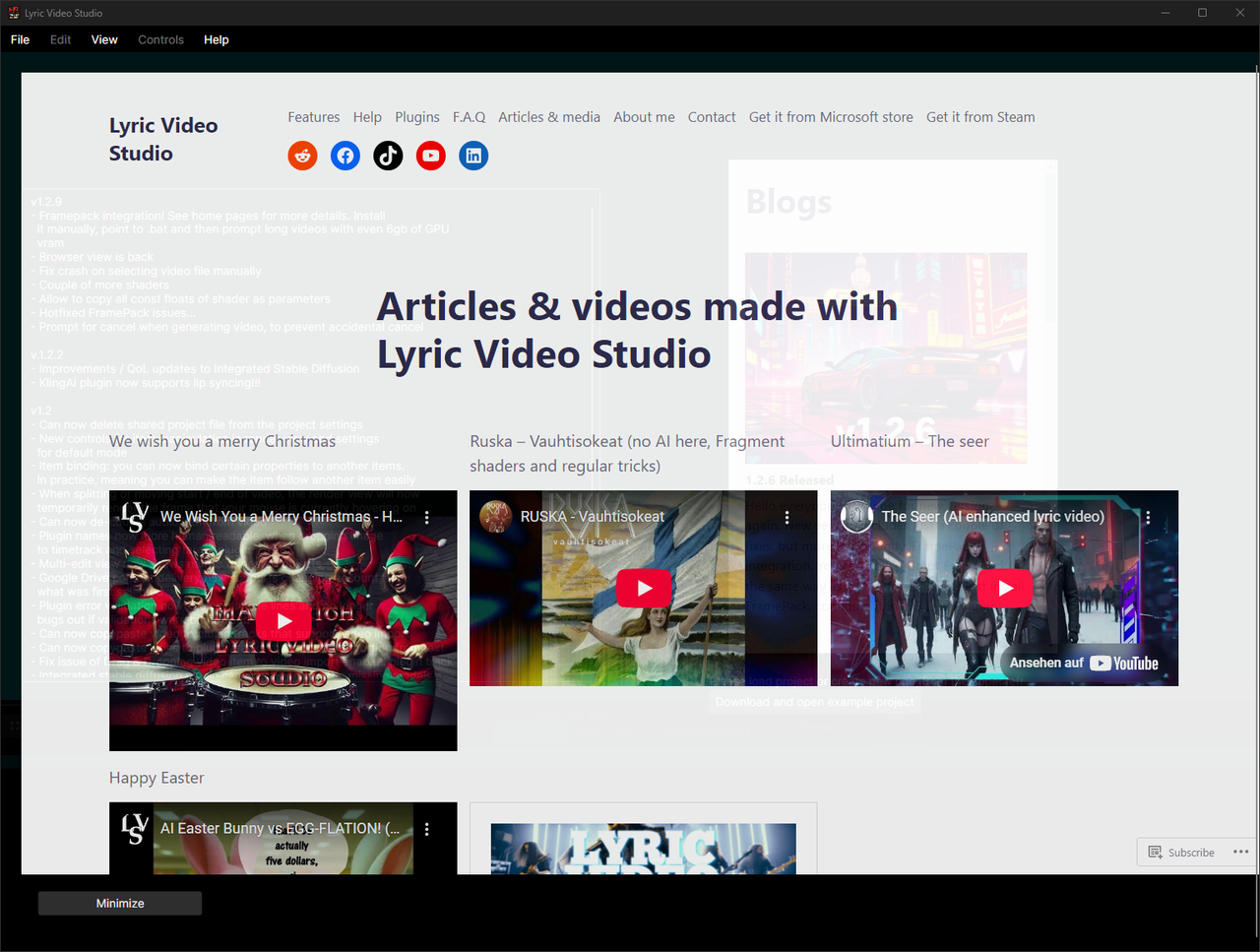Open the LinkedIn social icon
This screenshot has height=952, width=1260.
tap(473, 156)
